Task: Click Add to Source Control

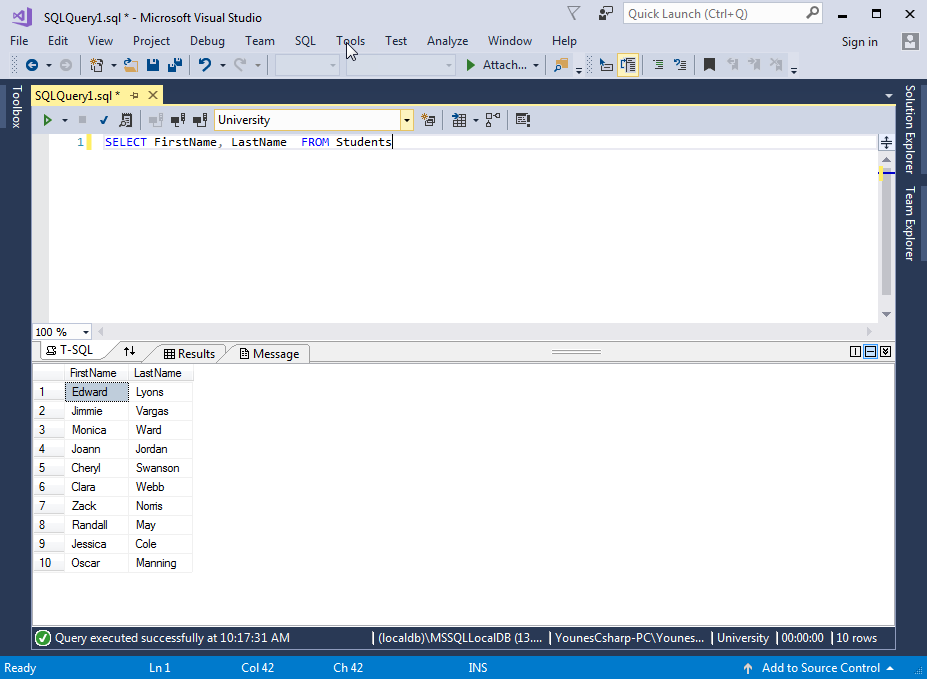Action: (821, 668)
